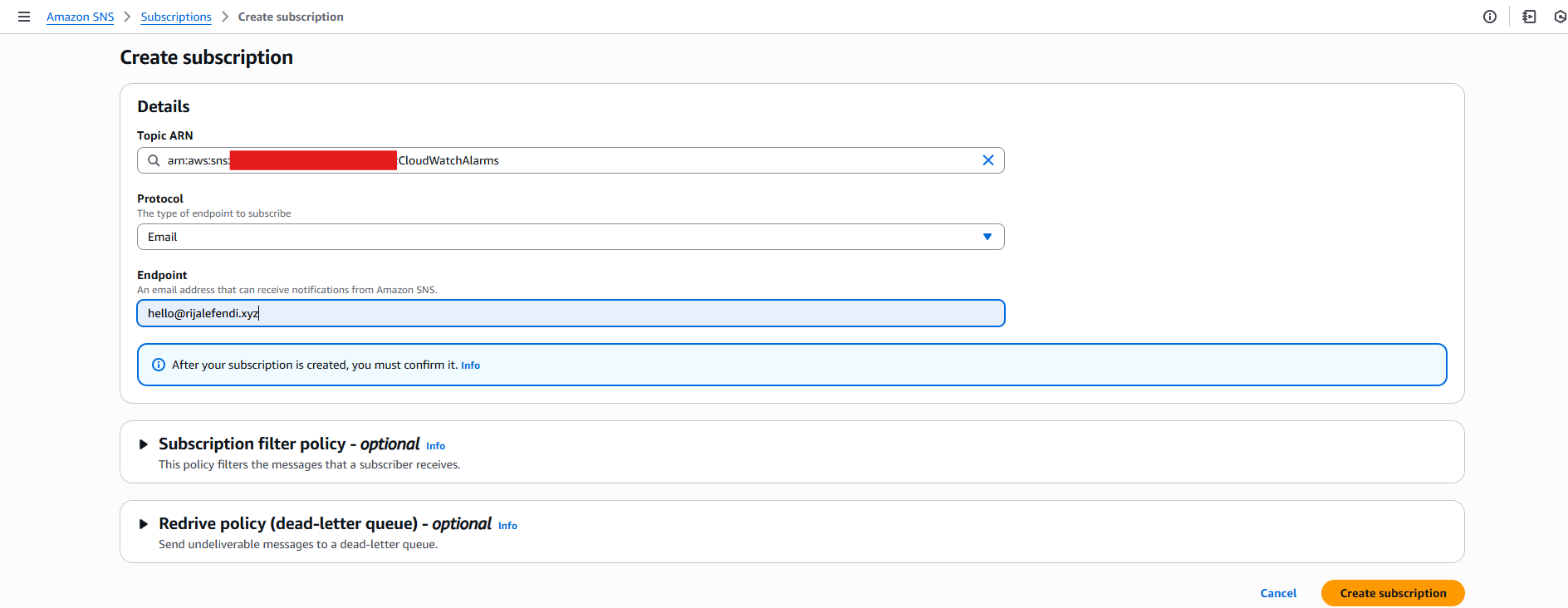Open Info link for Redrive policy
The width and height of the screenshot is (1568, 608).
click(x=507, y=526)
